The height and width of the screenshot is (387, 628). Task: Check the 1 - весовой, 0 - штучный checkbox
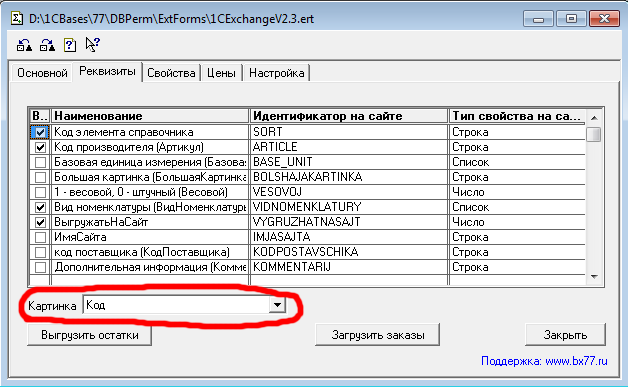pyautogui.click(x=40, y=192)
